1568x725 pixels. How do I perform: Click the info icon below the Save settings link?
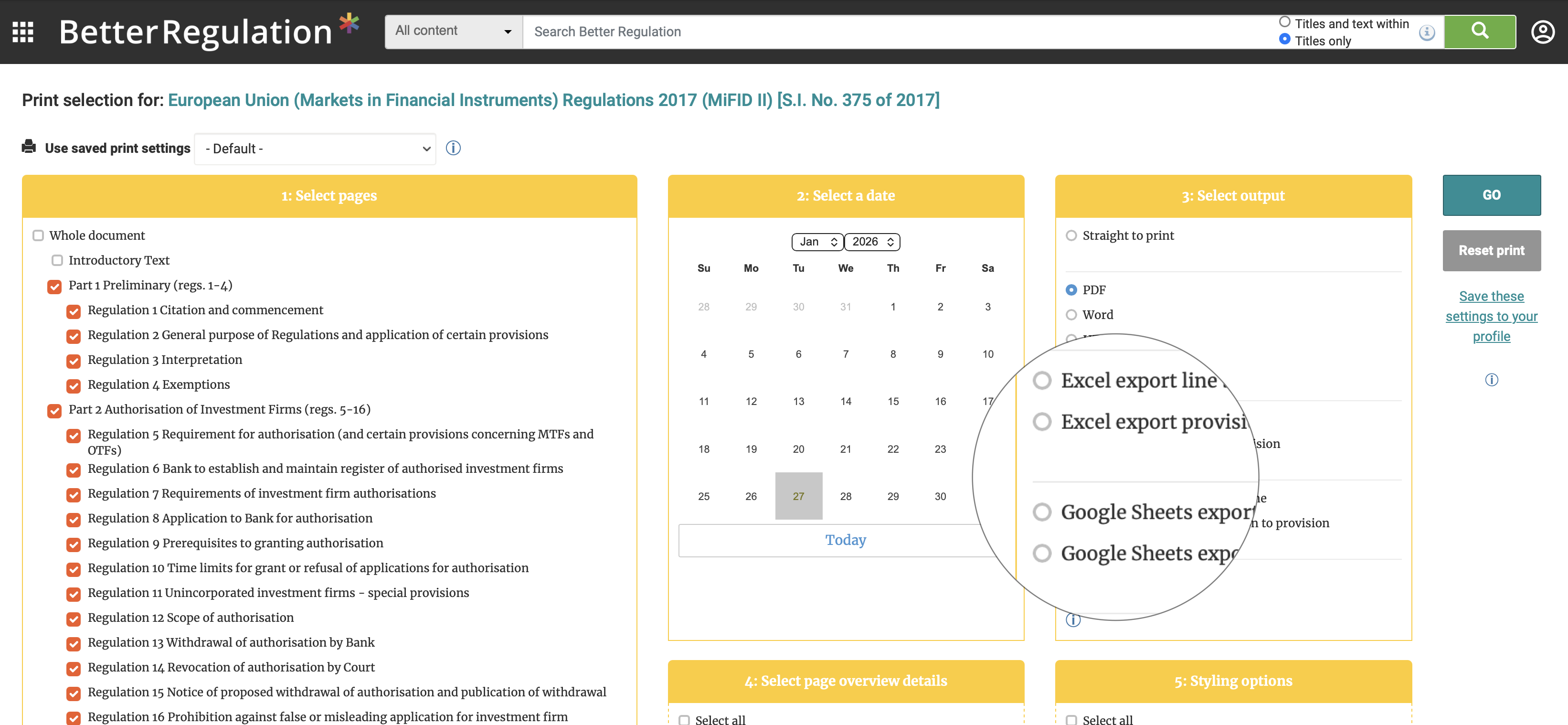coord(1491,380)
